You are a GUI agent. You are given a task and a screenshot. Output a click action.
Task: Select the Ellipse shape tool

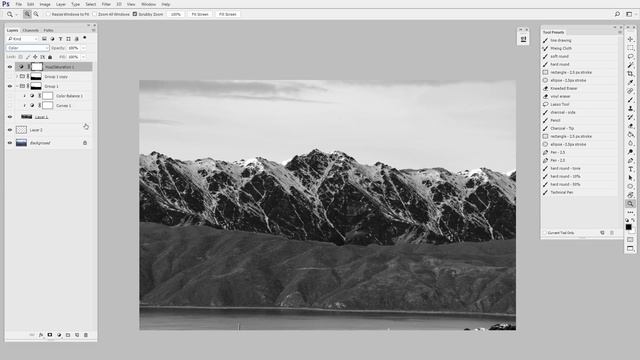click(630, 186)
